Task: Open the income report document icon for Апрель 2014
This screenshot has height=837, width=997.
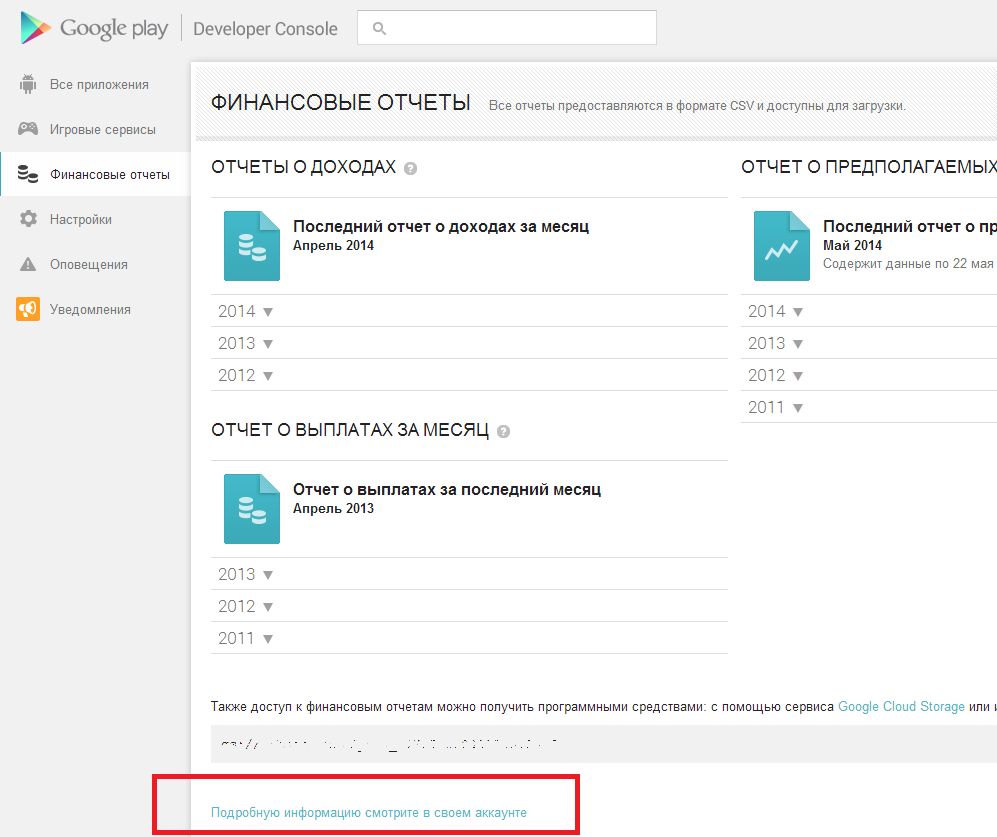Action: 251,245
